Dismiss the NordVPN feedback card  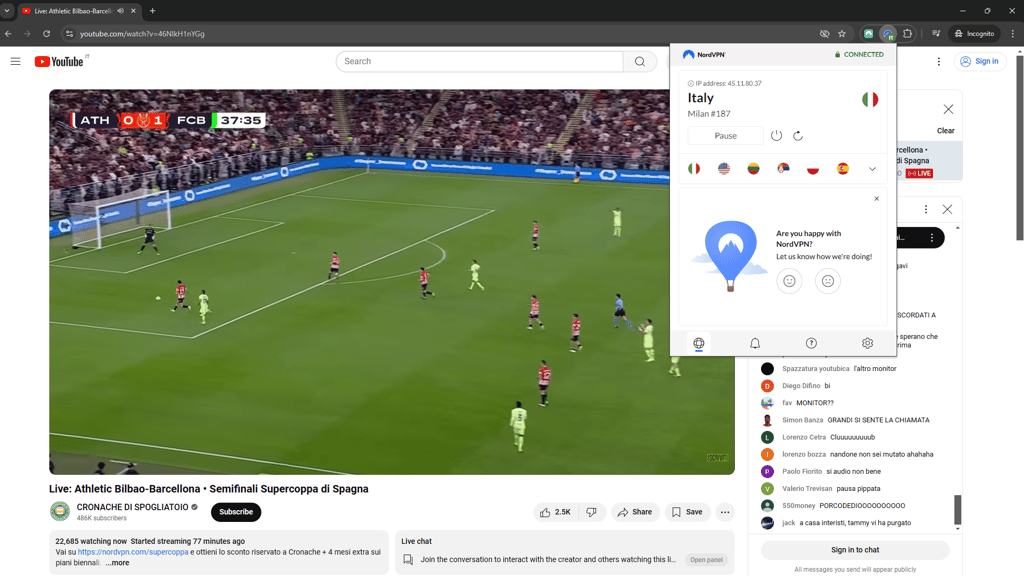(x=876, y=199)
